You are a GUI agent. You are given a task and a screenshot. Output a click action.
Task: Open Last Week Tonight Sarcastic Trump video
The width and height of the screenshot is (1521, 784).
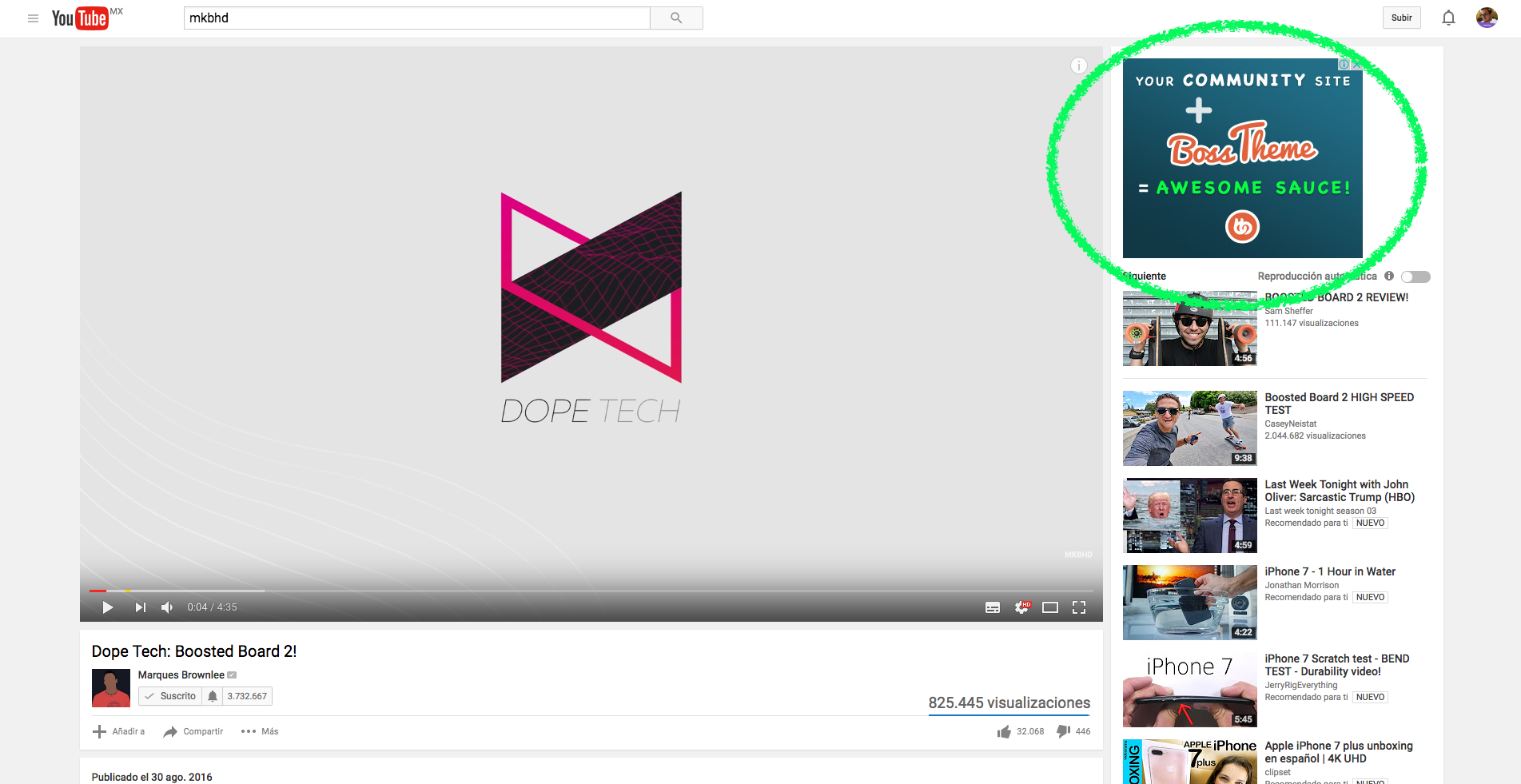click(1340, 491)
